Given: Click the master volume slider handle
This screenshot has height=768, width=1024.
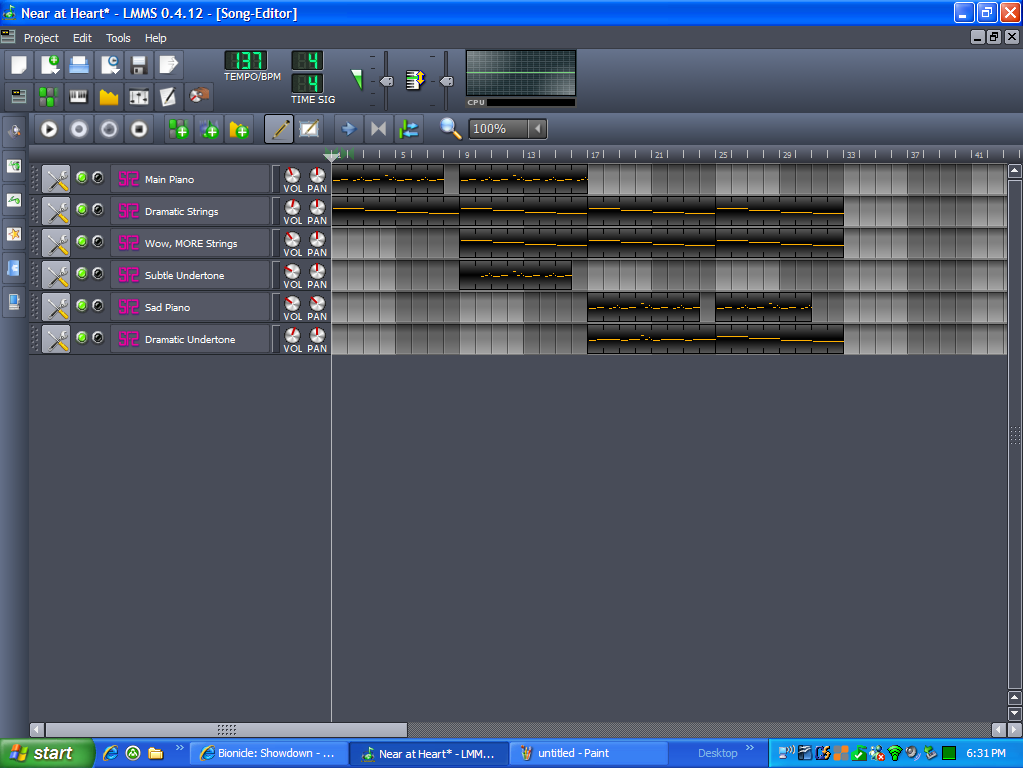Looking at the screenshot, I should point(386,81).
